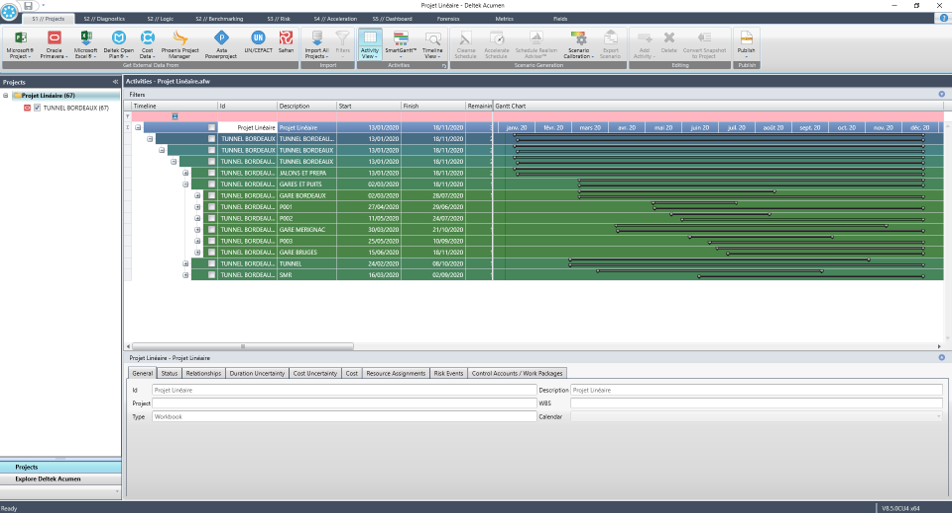Open the Schedule Realism Adviser
Screen dimensions: 952x513
[x=536, y=44]
